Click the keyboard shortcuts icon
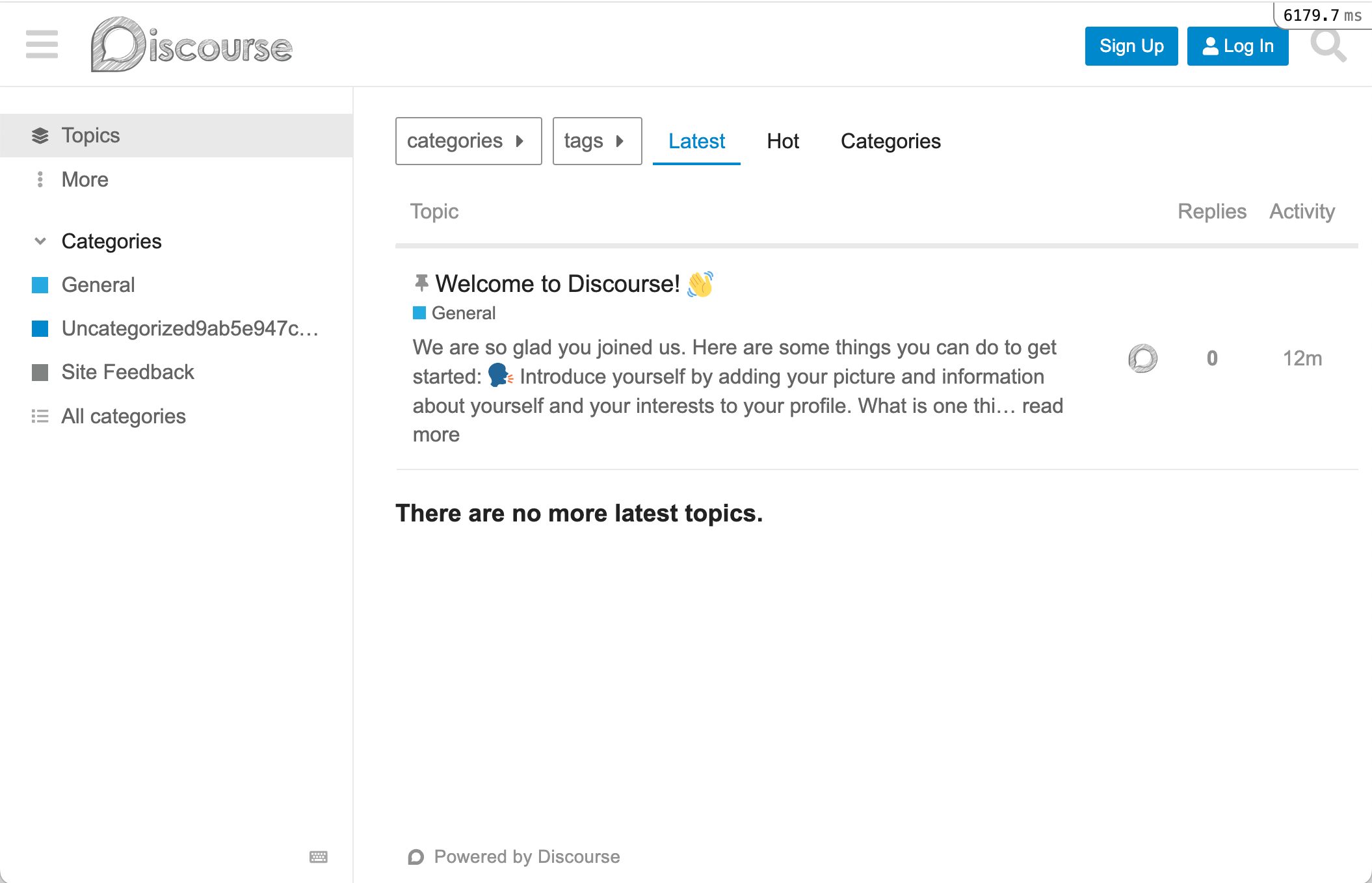Image resolution: width=1372 pixels, height=883 pixels. [x=319, y=856]
